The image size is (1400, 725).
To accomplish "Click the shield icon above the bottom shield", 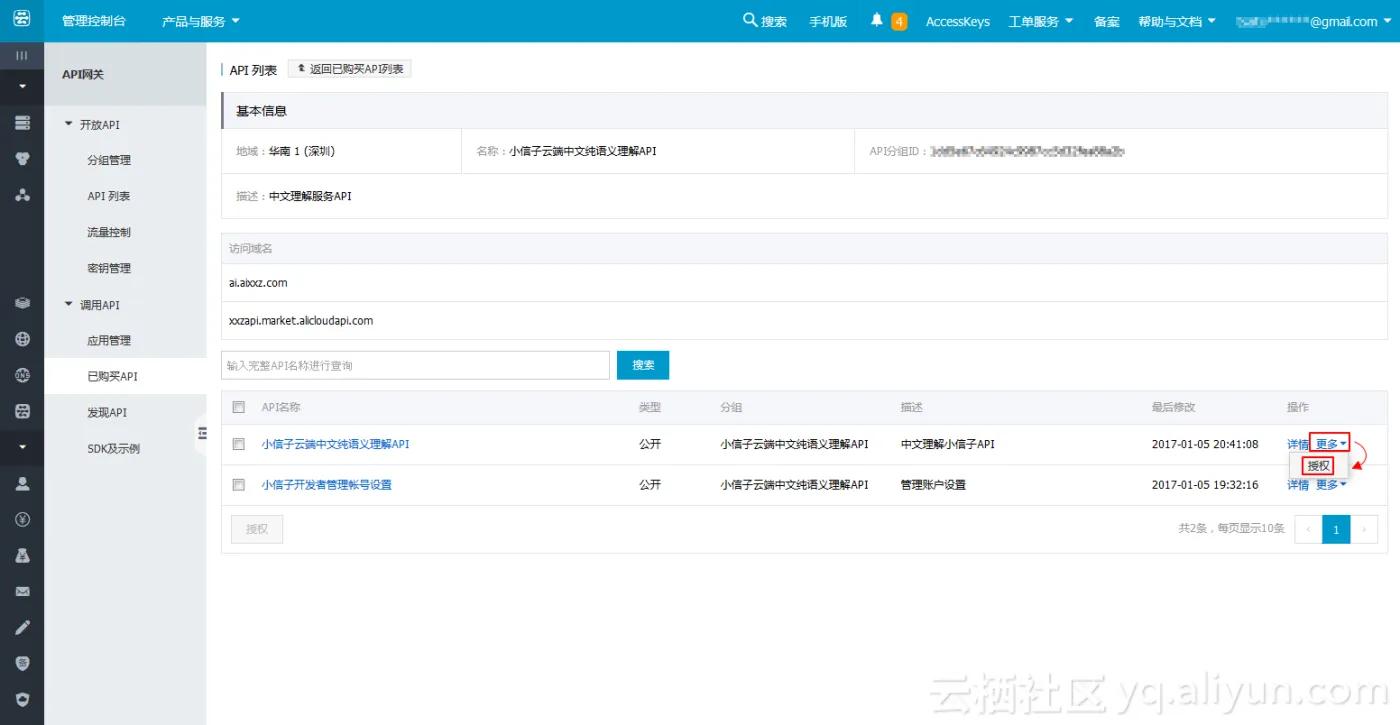I will [22, 663].
